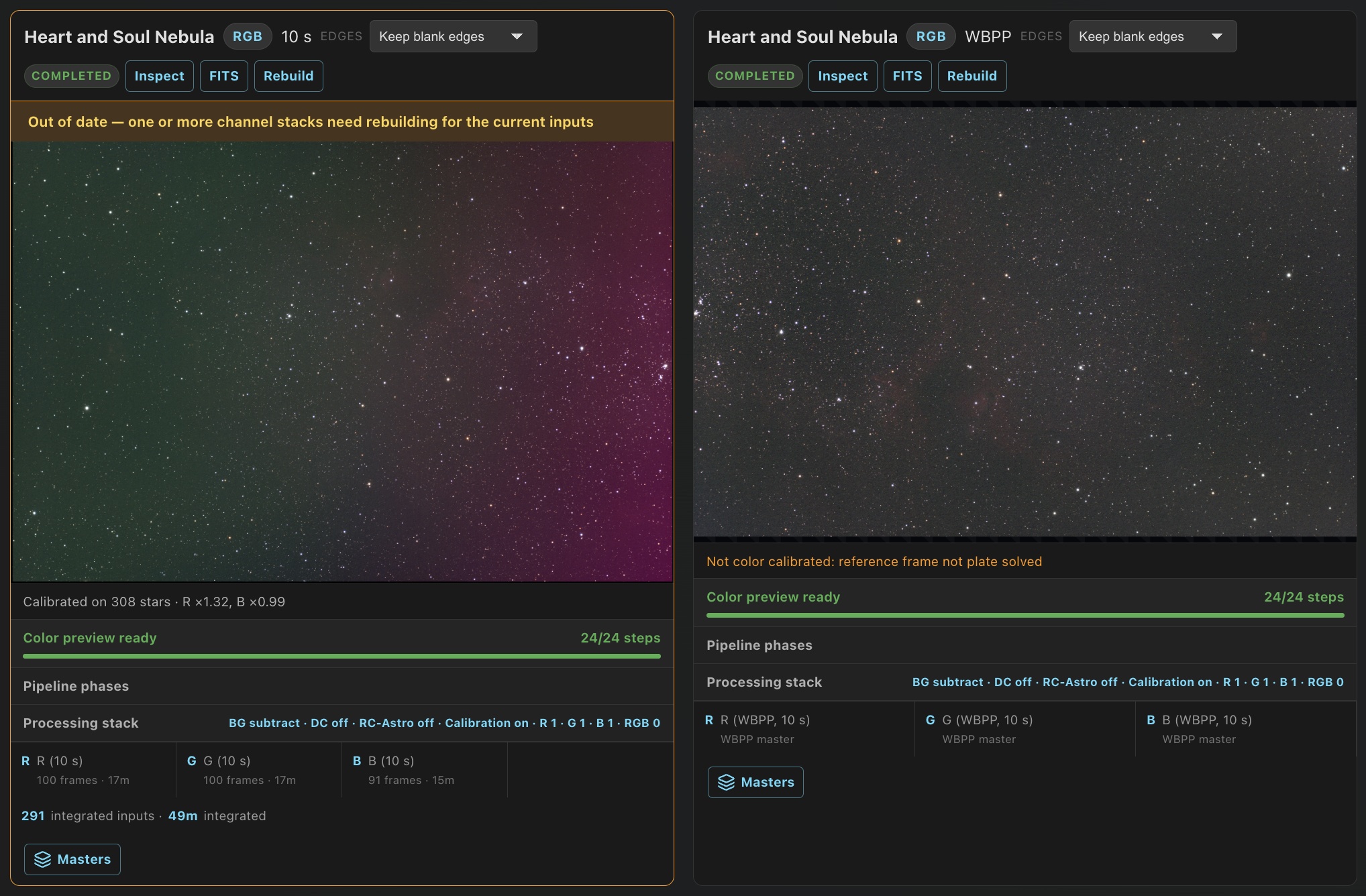Select the G (WBPP, 10 s) channel cell
1366x896 pixels.
point(1025,729)
